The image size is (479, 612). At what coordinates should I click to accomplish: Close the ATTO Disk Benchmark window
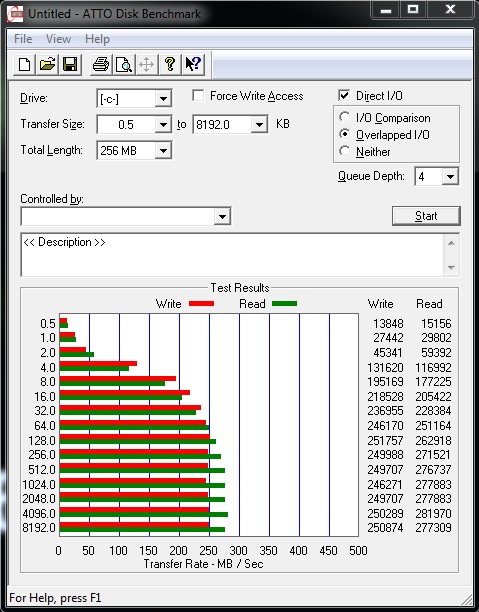tap(450, 10)
